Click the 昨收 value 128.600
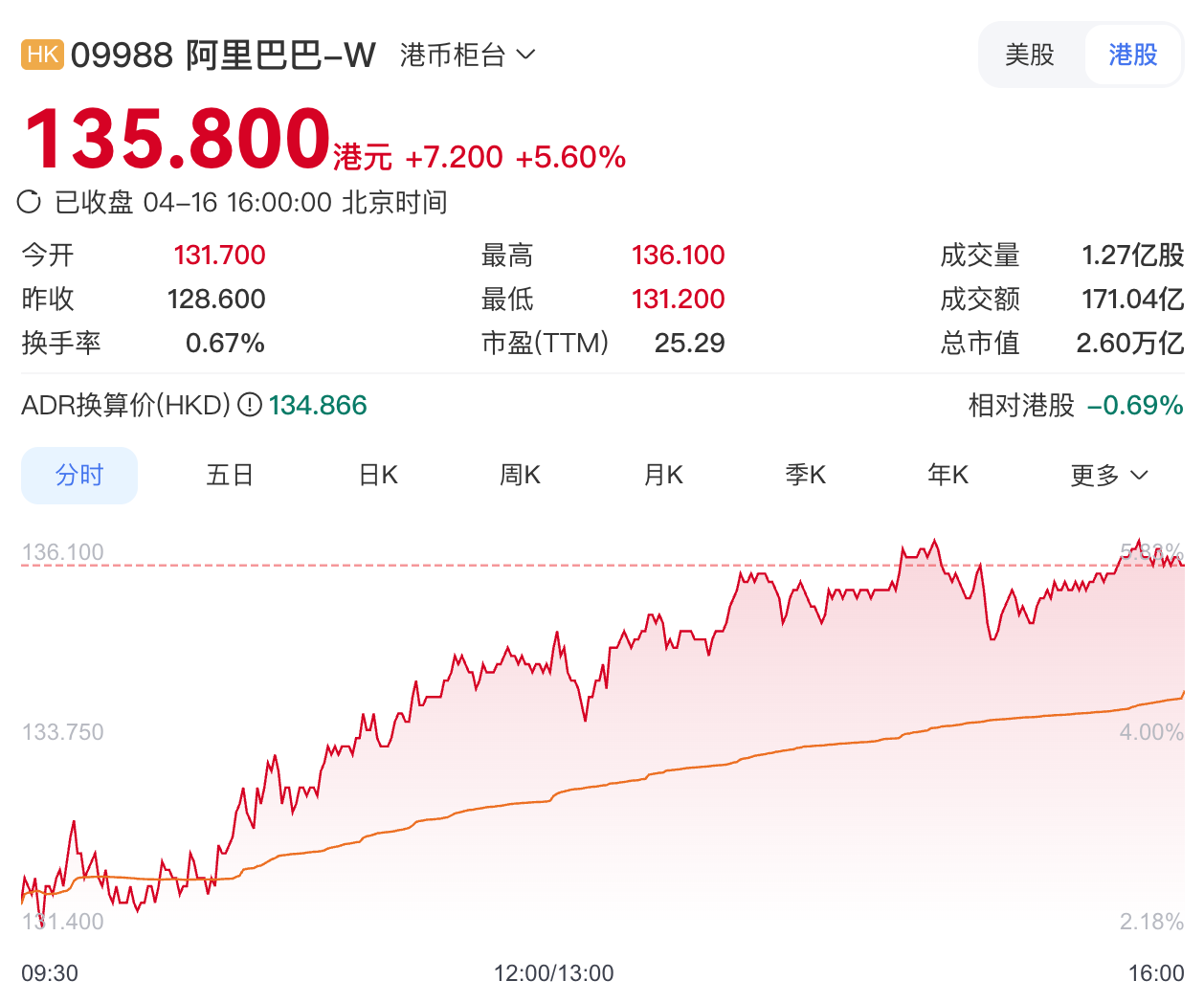 (216, 299)
